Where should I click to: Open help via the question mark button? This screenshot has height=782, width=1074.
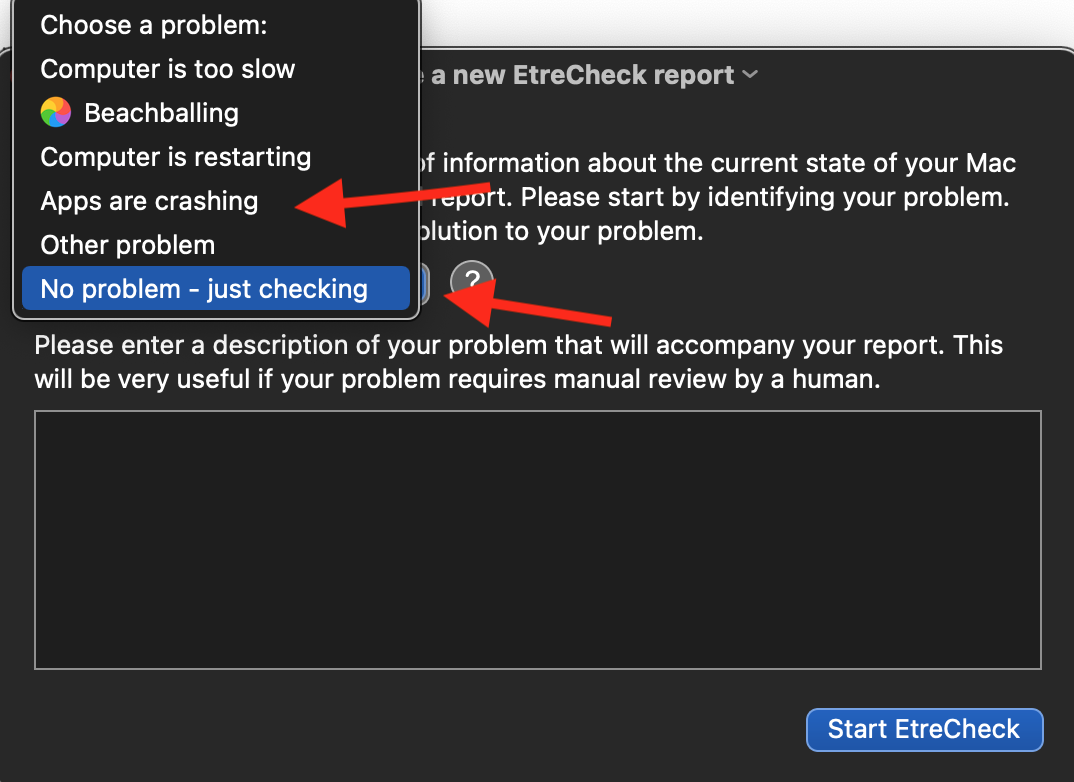click(x=472, y=280)
